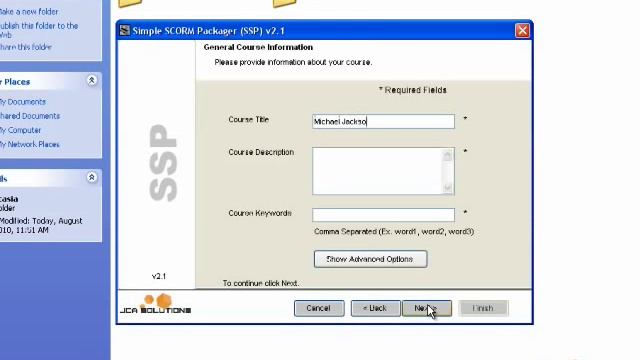The width and height of the screenshot is (640, 360).
Task: Cancel the SCORM packager wizard
Action: coord(319,308)
